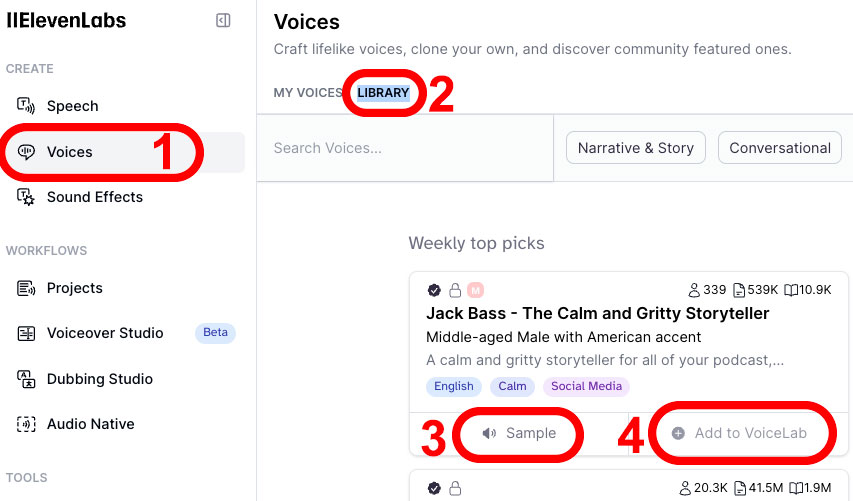Select the Social Media tag
Screen dimensions: 853x501
pyautogui.click(x=586, y=386)
